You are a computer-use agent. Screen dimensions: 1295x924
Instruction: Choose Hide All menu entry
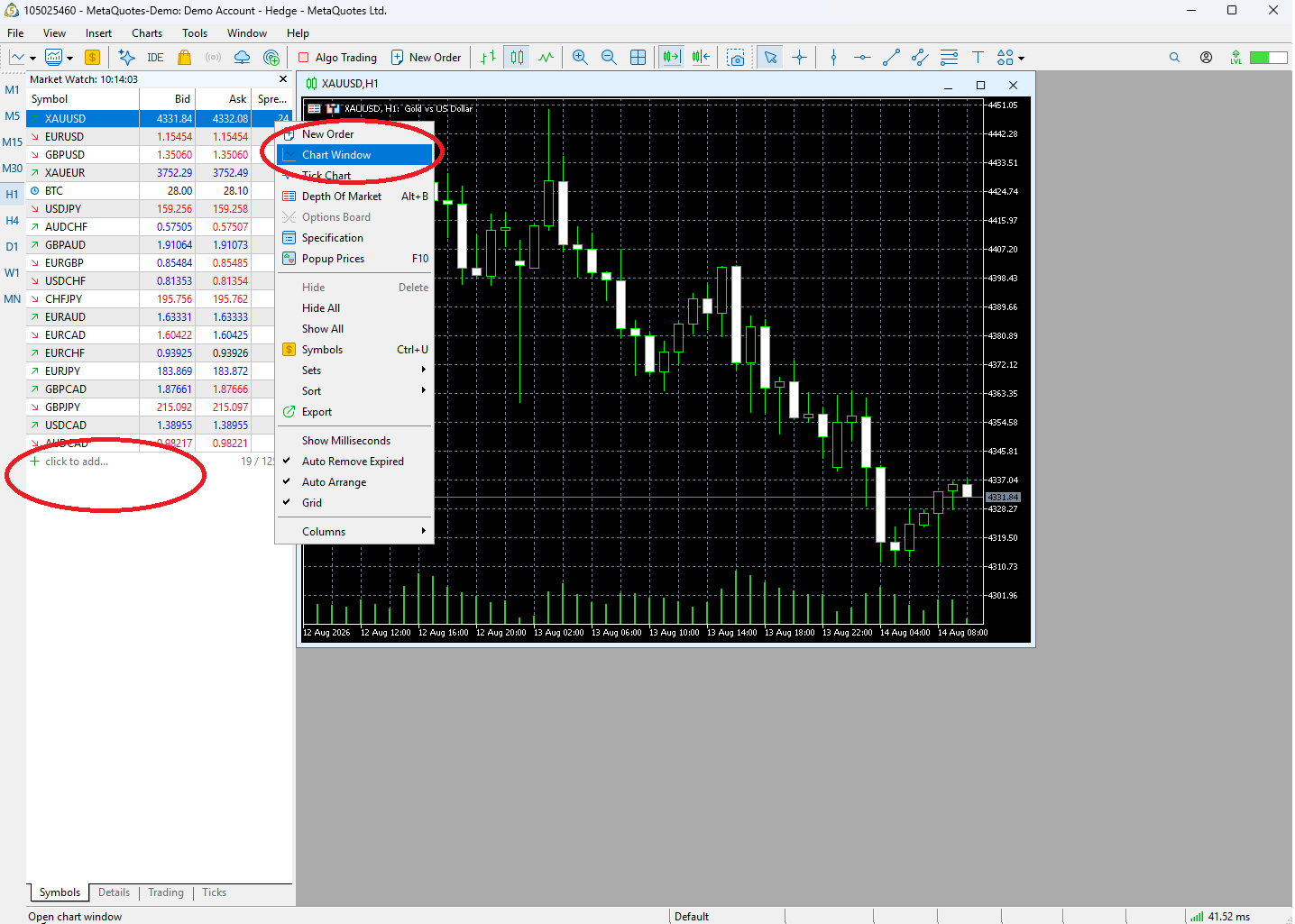[354, 308]
